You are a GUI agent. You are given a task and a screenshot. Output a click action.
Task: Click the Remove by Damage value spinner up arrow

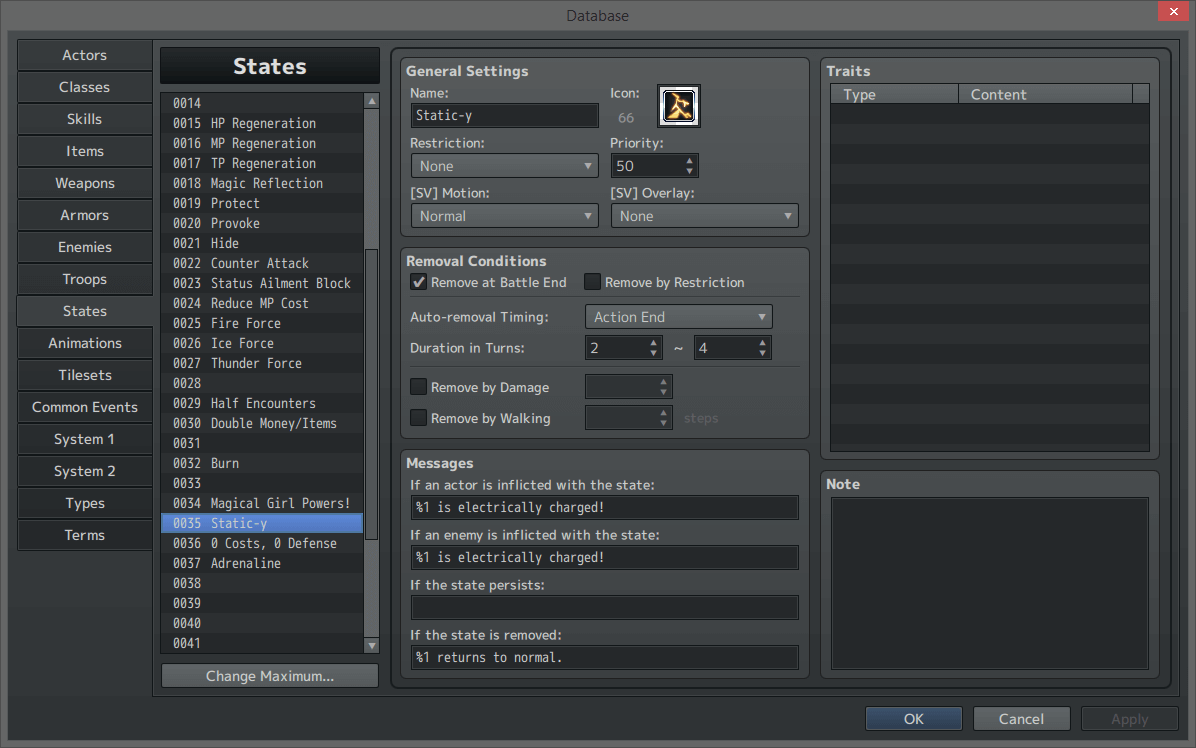coord(665,381)
